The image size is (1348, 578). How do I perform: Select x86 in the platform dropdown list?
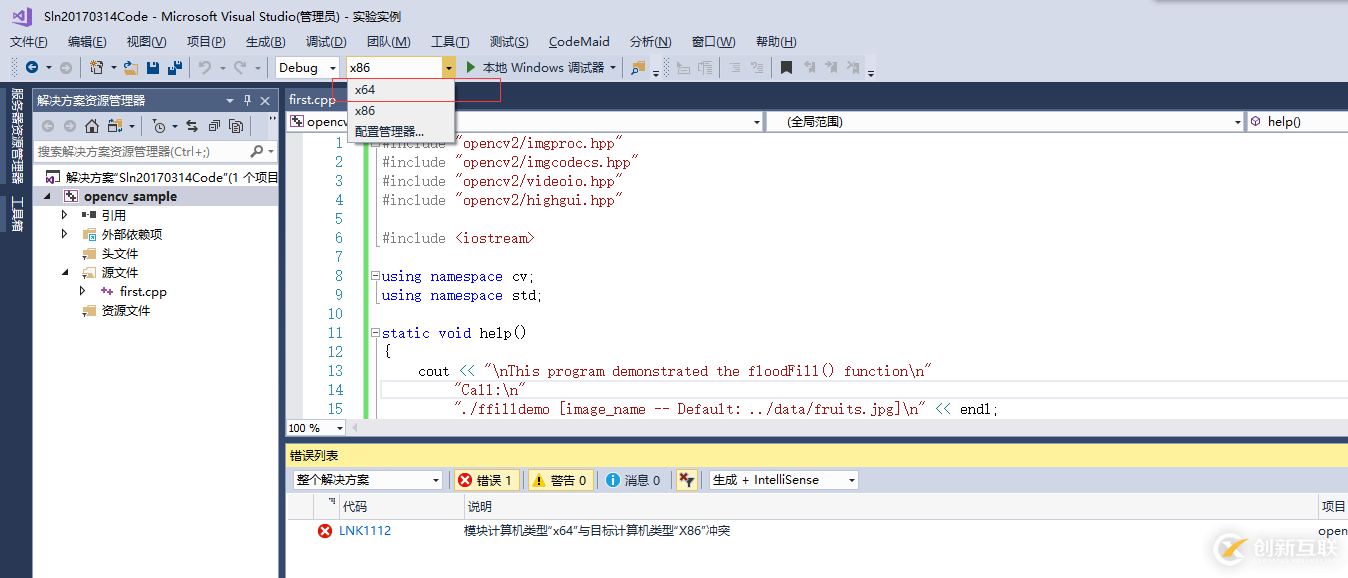pos(401,111)
